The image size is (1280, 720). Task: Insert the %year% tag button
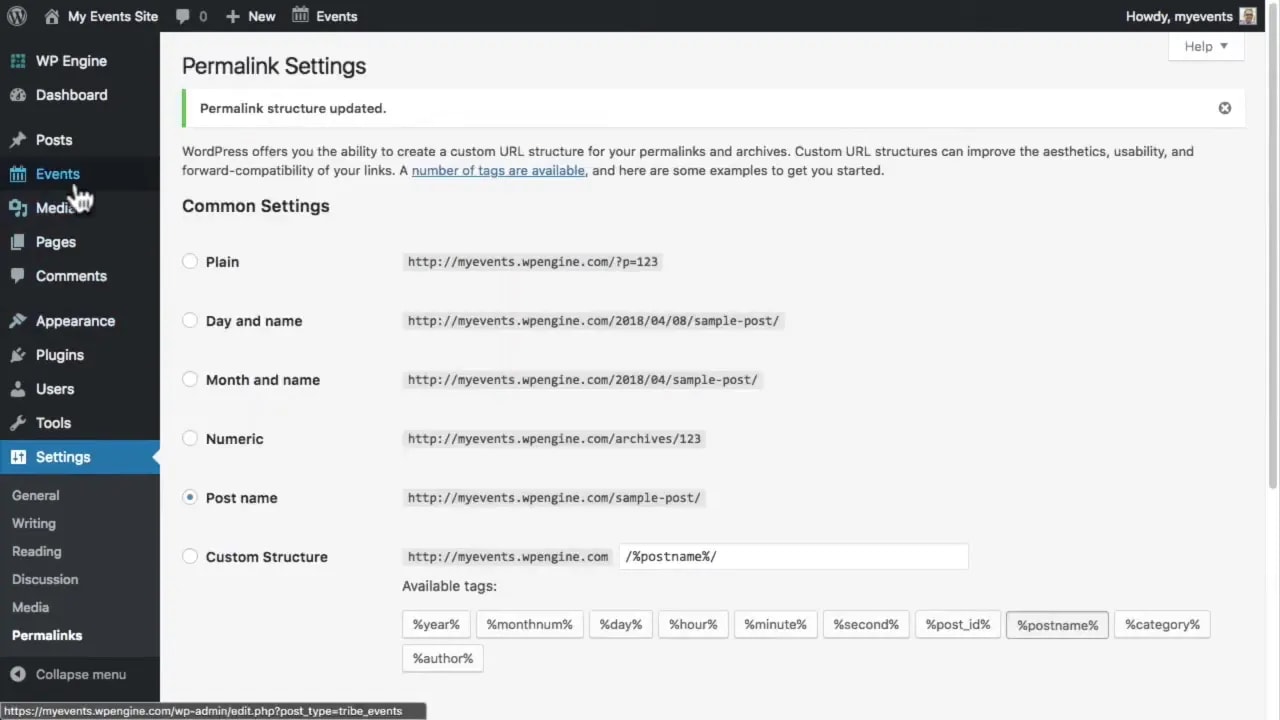436,624
